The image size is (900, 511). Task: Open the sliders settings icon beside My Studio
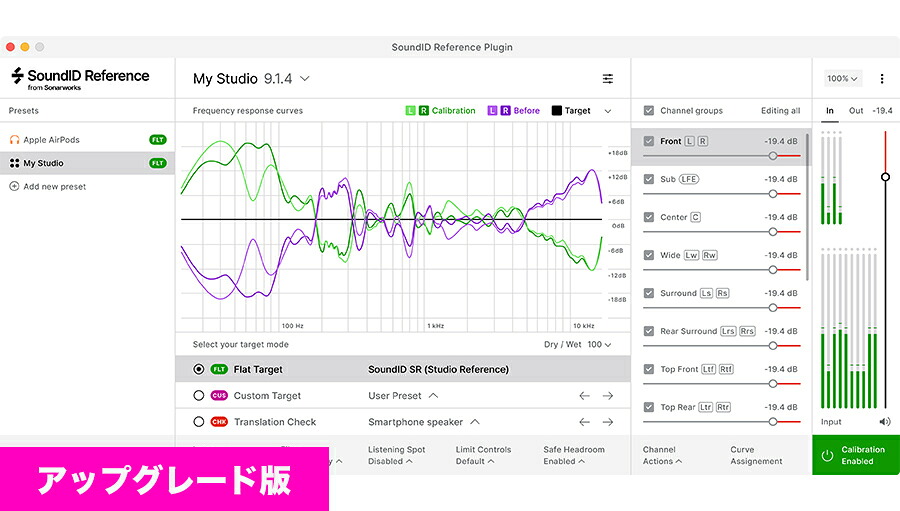click(x=608, y=79)
